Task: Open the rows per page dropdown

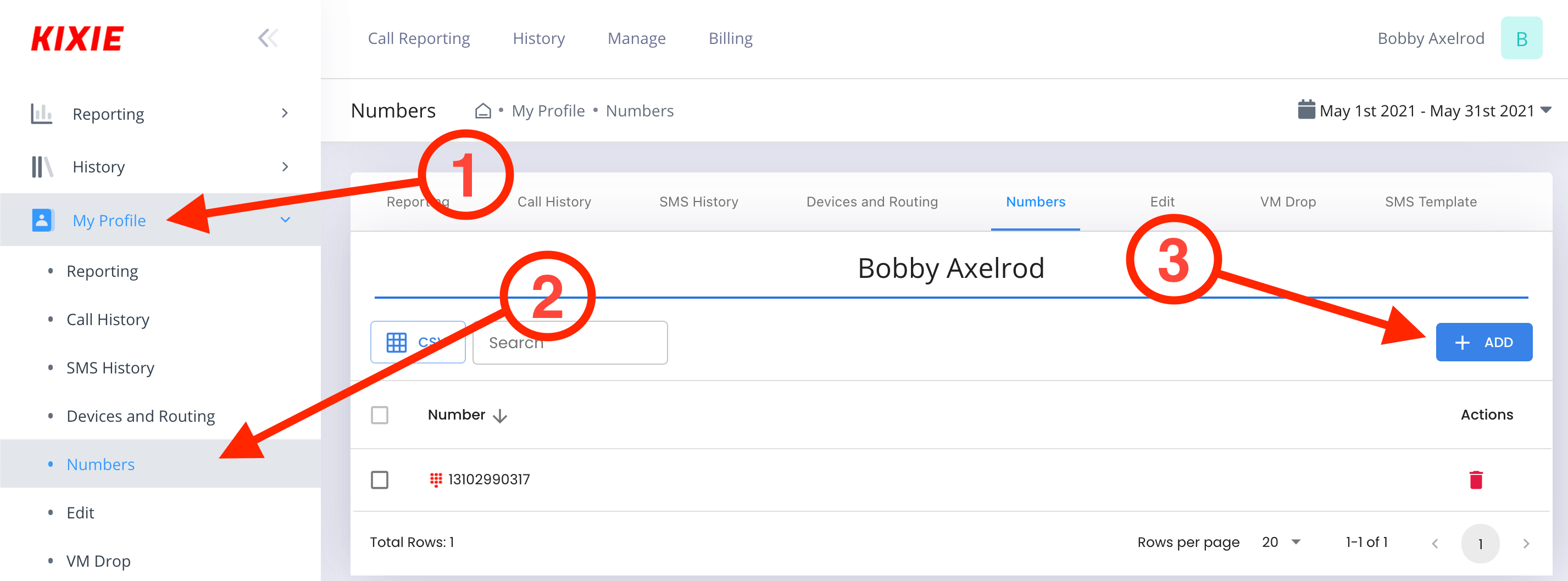Action: pyautogui.click(x=1281, y=542)
